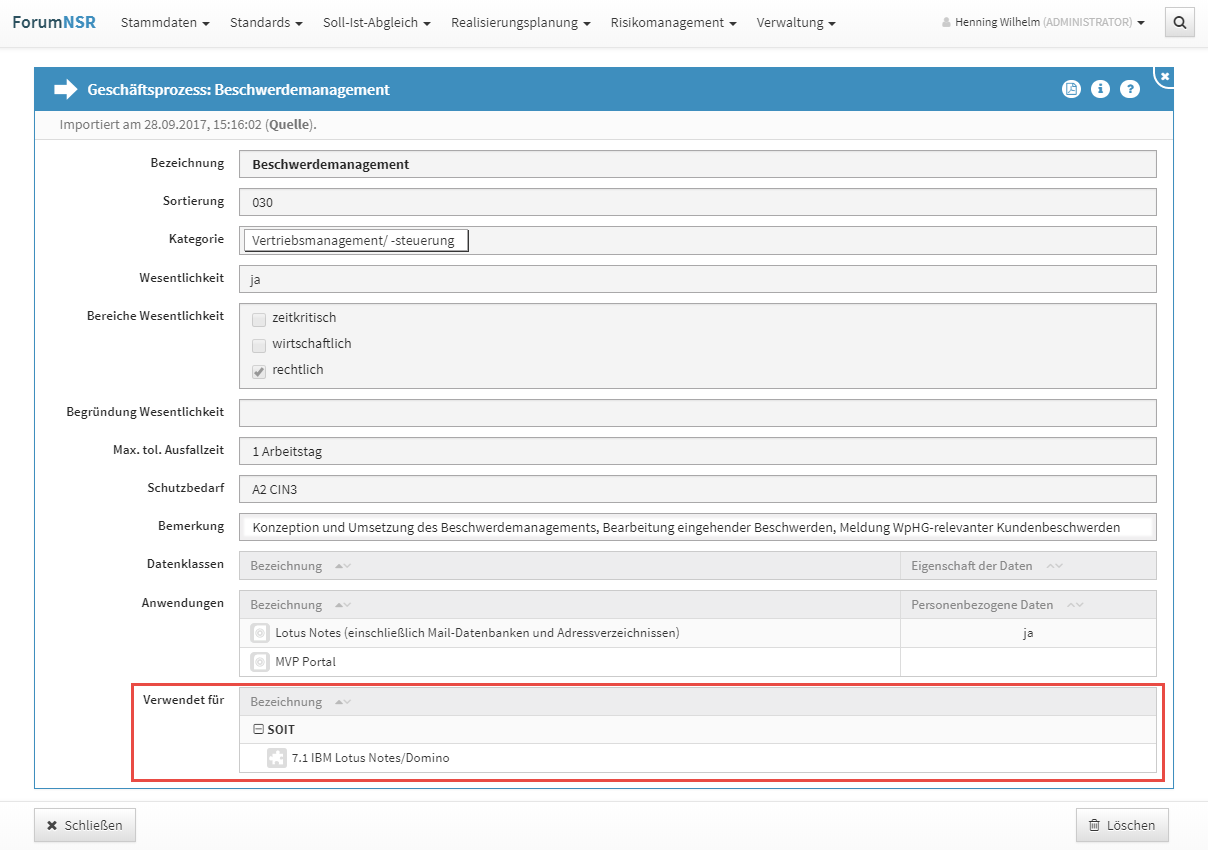Click the MVP Portal row icon
Viewport: 1208px width, 850px height.
(x=259, y=662)
